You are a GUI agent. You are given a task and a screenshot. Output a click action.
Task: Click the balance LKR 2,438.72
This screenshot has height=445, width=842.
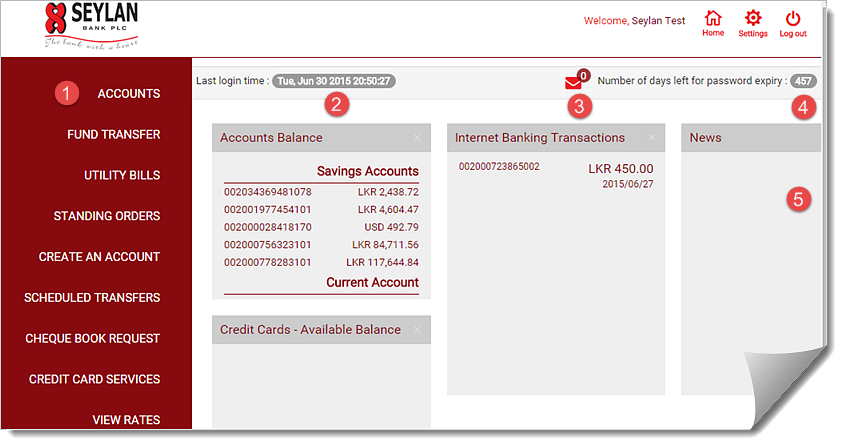[388, 192]
